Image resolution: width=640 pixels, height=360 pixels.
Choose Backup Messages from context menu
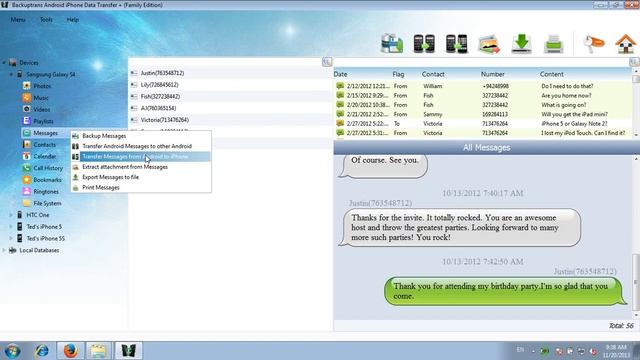[141, 136]
